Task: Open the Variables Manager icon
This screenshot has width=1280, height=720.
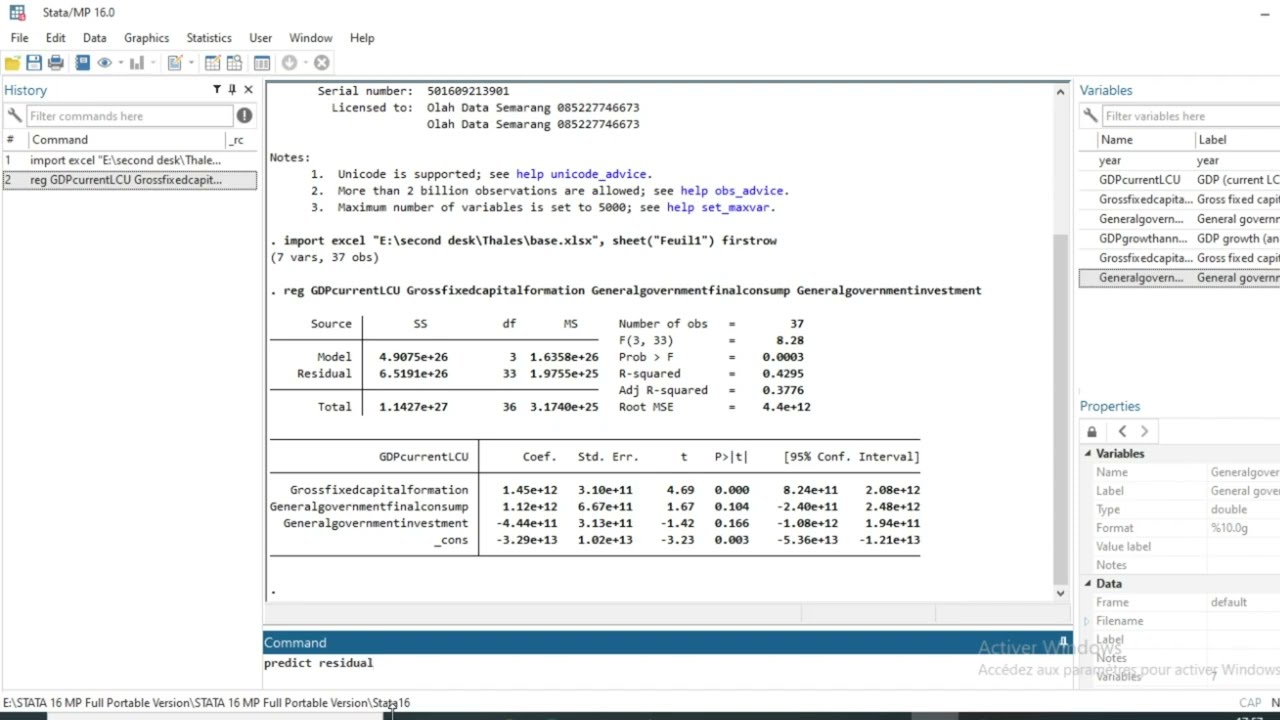Action: coord(262,63)
